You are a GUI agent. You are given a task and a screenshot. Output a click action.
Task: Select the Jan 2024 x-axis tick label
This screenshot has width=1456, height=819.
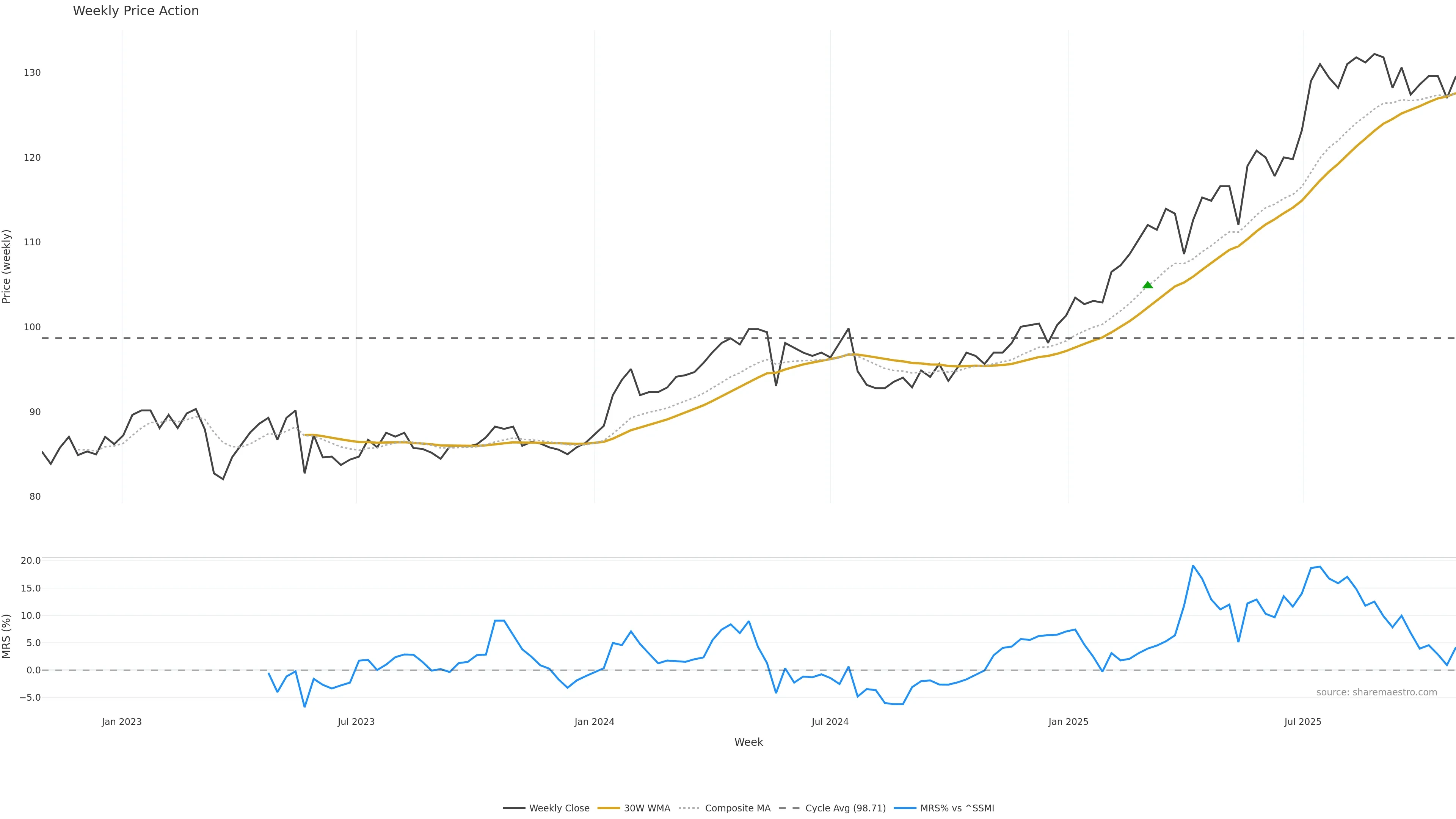pos(594,722)
